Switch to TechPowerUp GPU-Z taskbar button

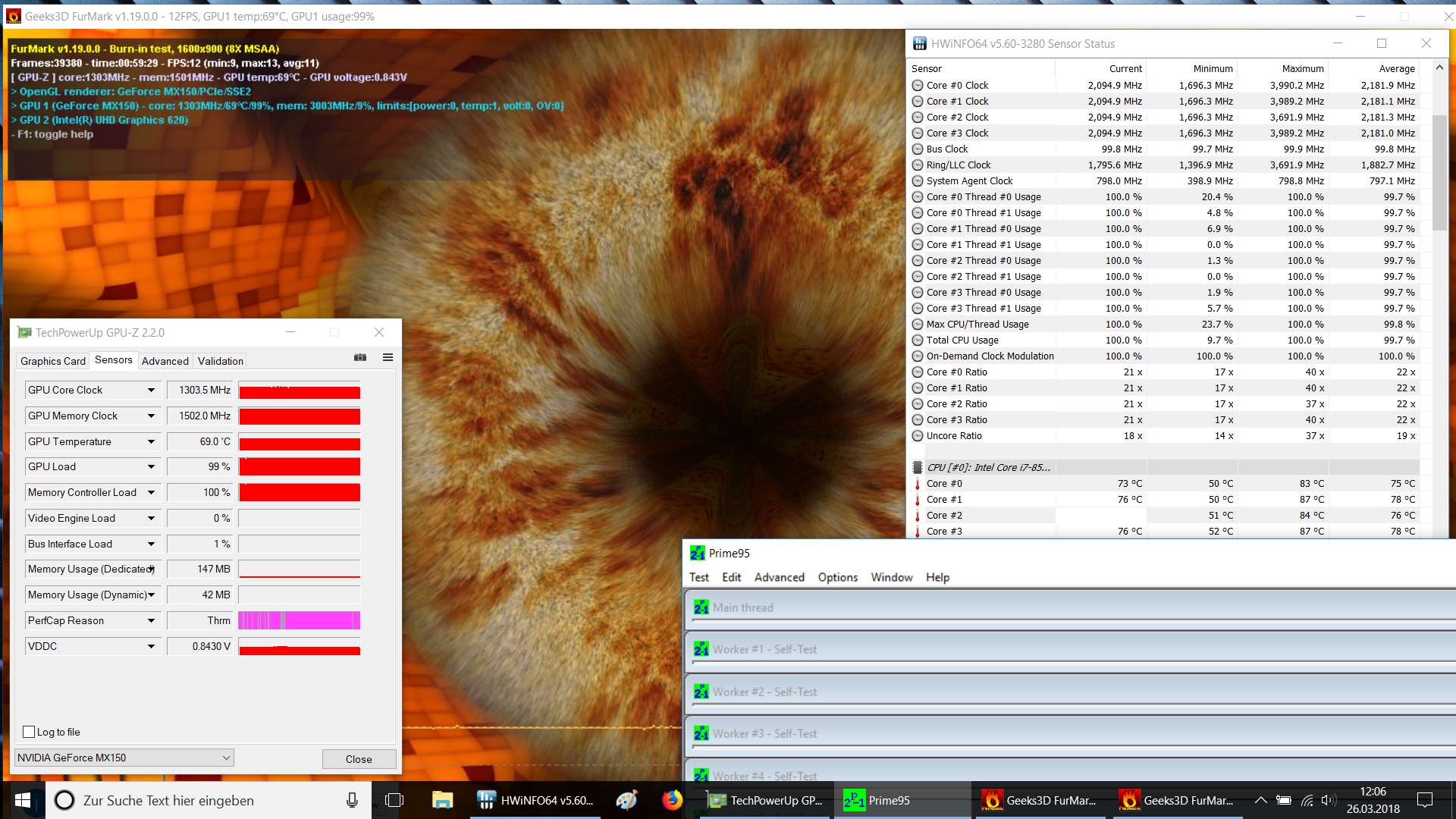tap(764, 800)
